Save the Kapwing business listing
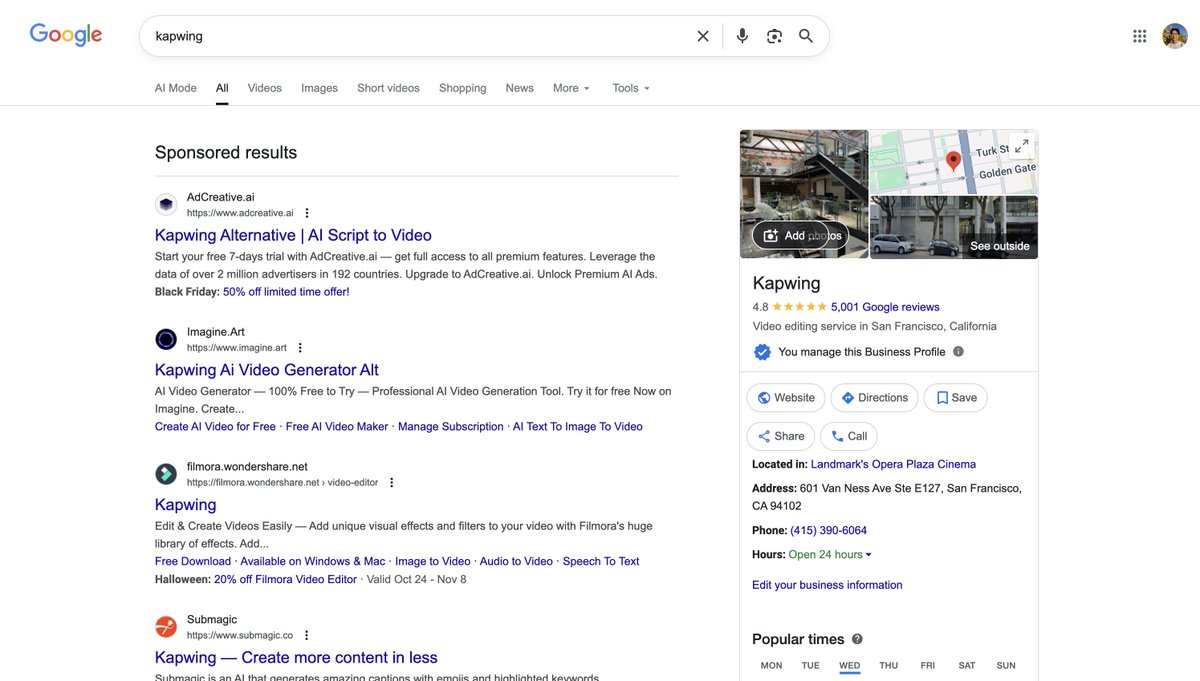The width and height of the screenshot is (1200, 681). click(956, 398)
